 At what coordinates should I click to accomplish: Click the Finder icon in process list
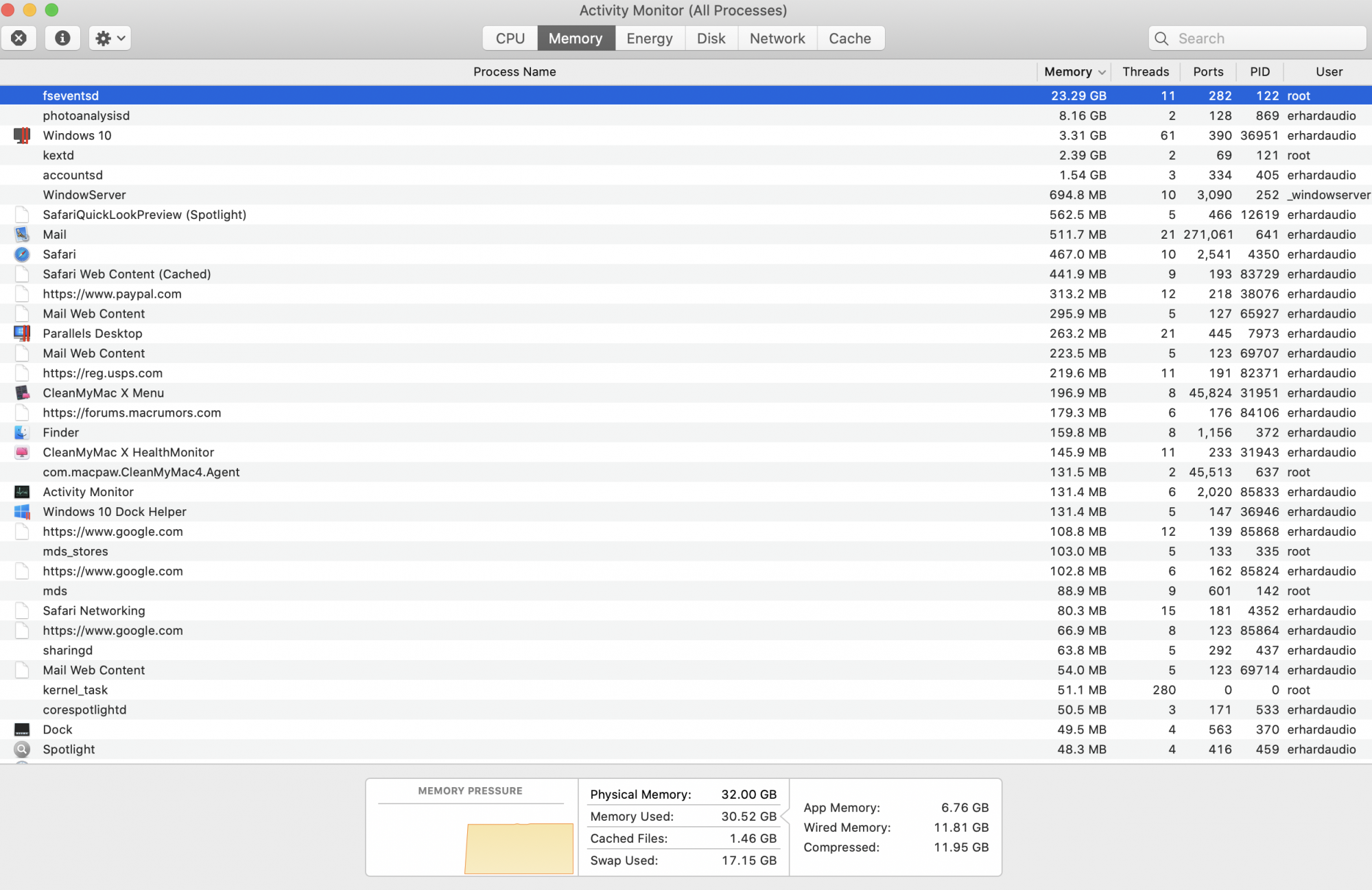22,433
